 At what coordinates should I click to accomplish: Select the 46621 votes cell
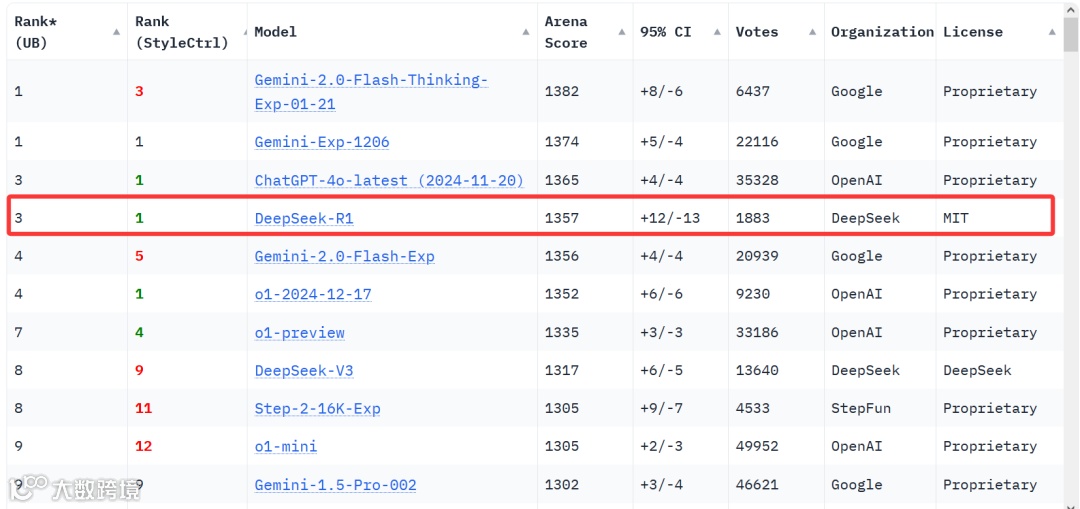point(757,485)
